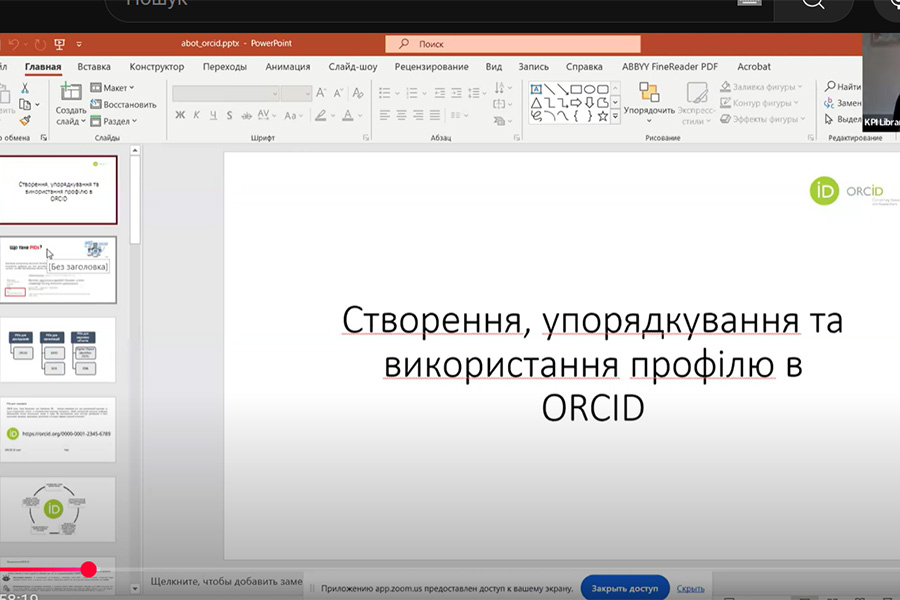The width and height of the screenshot is (900, 600).
Task: Select the rectangle shape in gallery
Action: pyautogui.click(x=576, y=89)
